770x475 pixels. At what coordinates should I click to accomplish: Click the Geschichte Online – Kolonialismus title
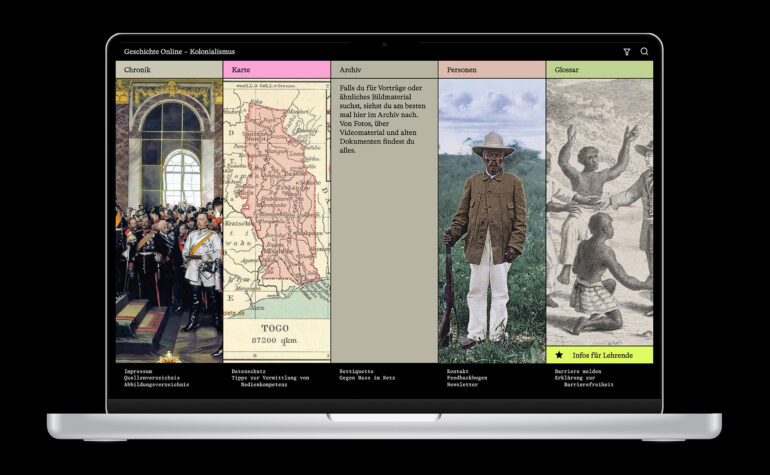179,52
